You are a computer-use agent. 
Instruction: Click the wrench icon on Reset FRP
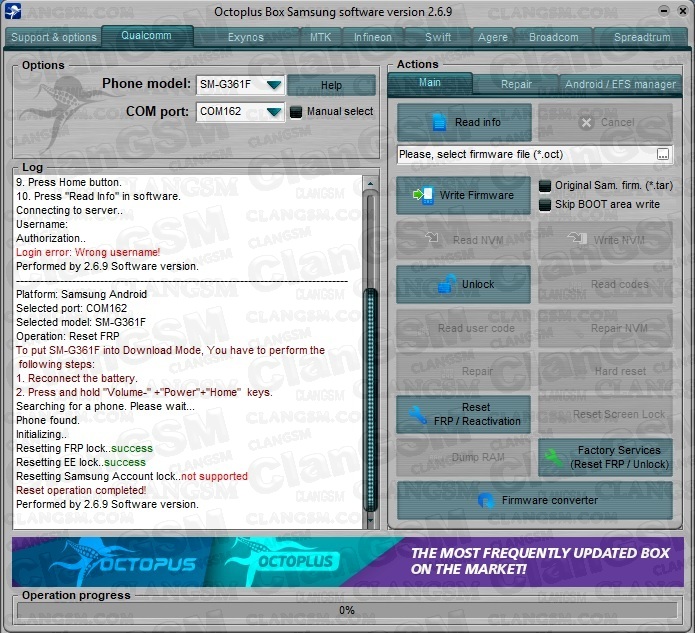tap(418, 414)
